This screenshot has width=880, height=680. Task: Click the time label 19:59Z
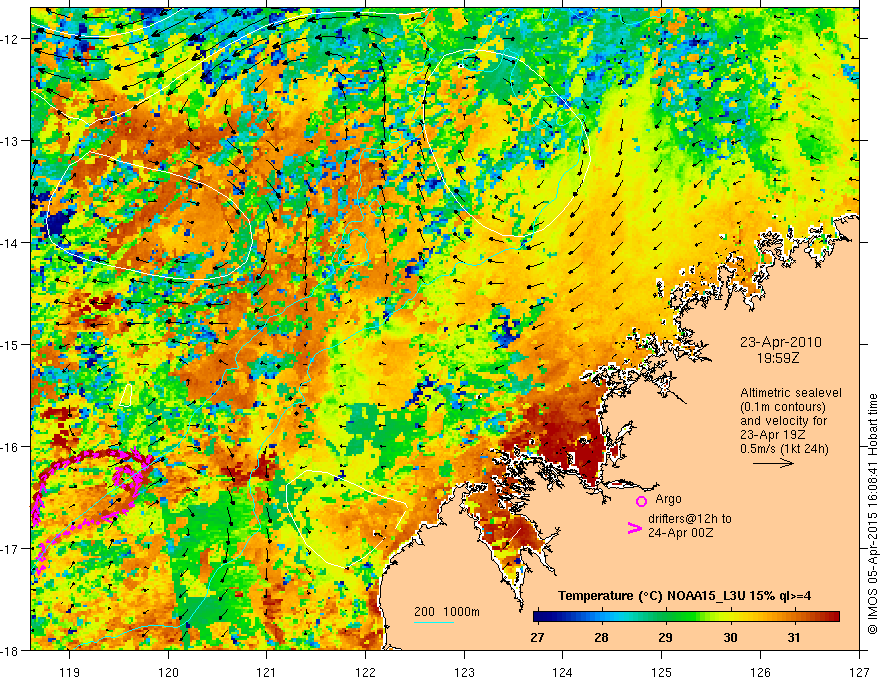click(778, 357)
